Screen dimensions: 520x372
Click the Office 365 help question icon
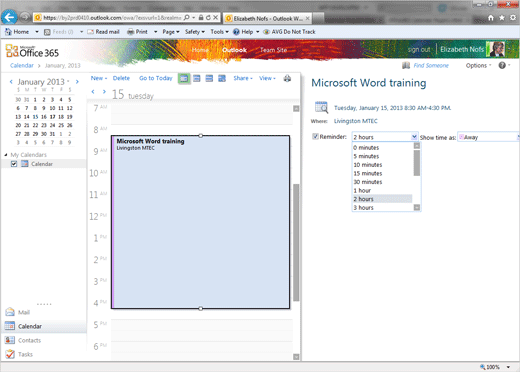[502, 65]
